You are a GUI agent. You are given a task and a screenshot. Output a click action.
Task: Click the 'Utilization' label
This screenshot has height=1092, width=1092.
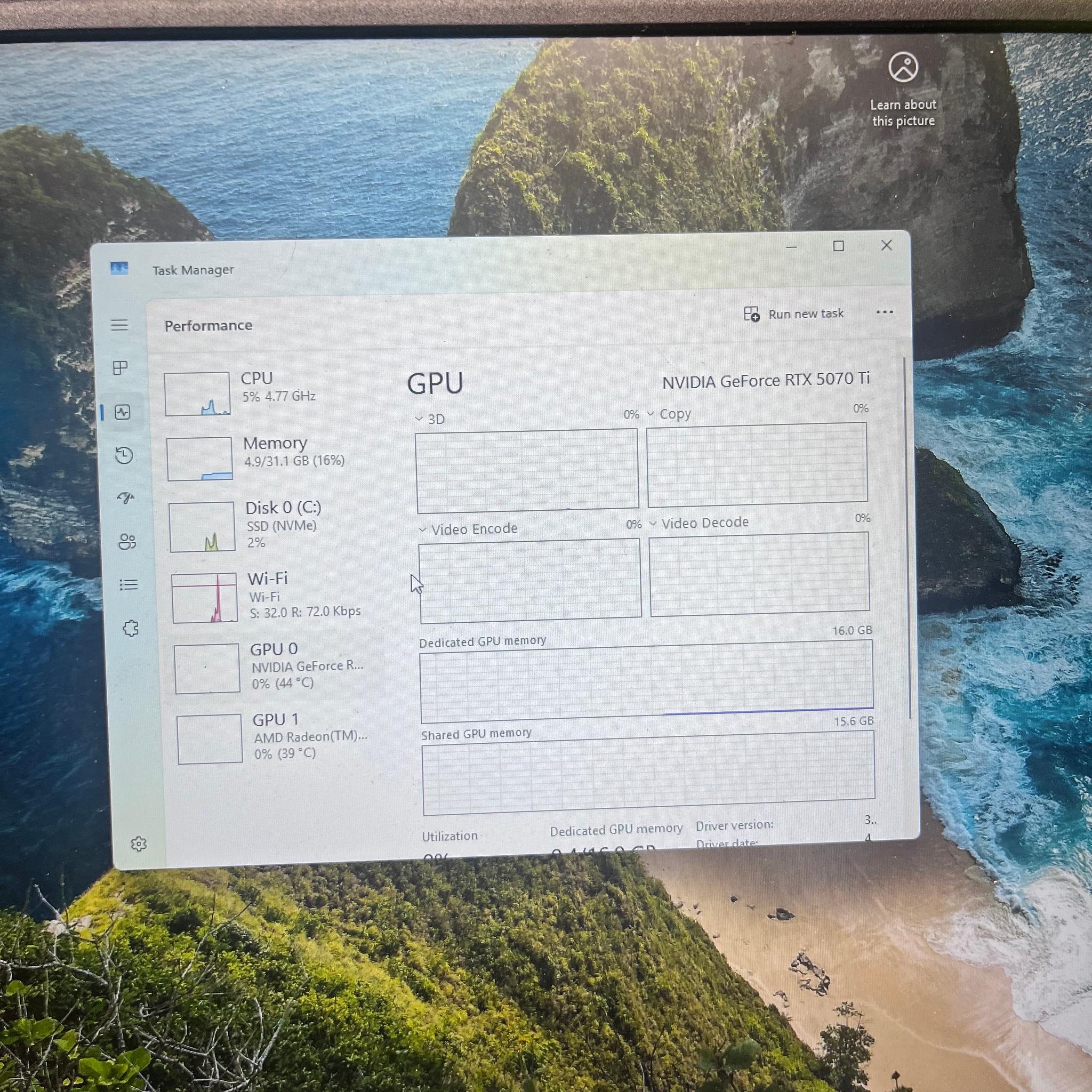450,836
